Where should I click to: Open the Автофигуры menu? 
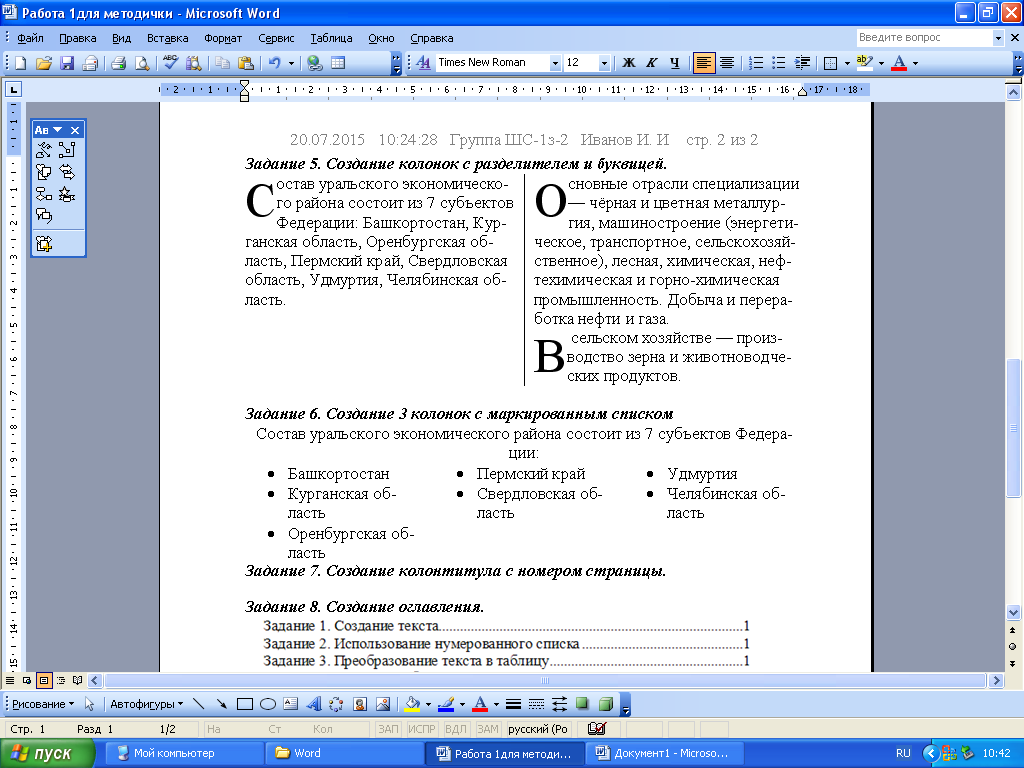[146, 704]
